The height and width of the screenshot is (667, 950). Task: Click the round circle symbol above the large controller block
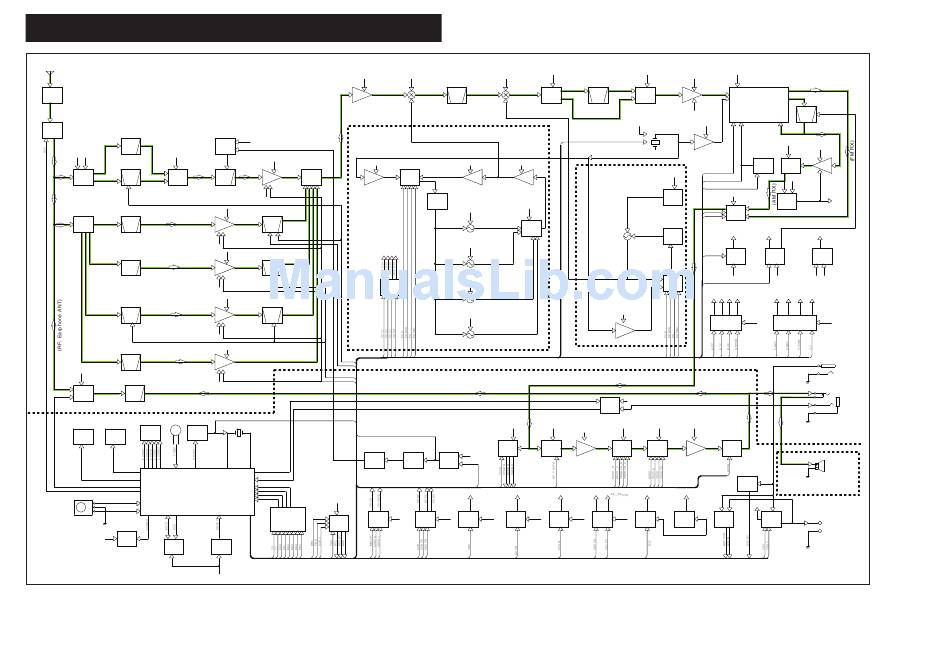coord(176,431)
